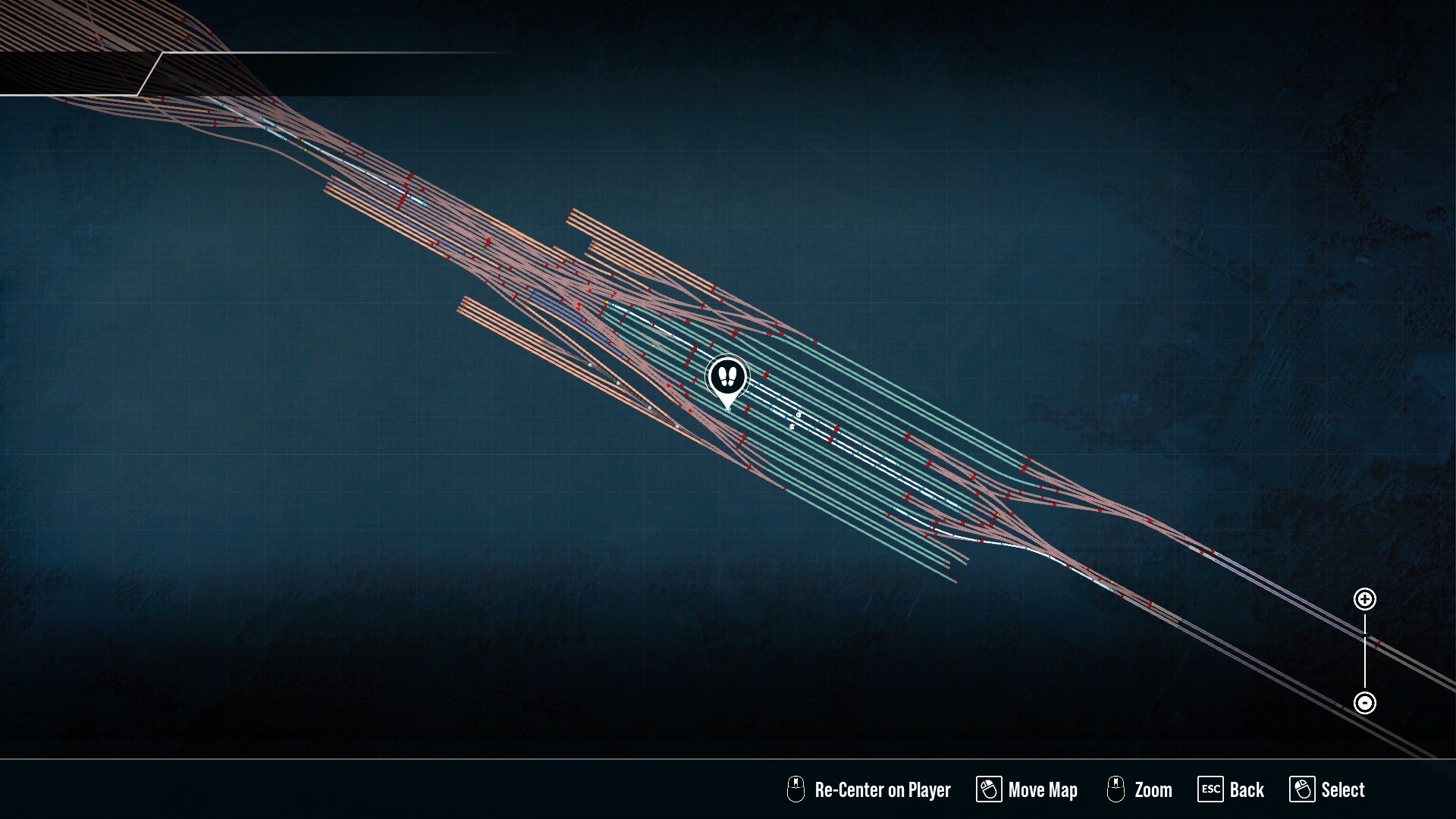
Task: Click the platform 5 number marker
Action: point(792,426)
